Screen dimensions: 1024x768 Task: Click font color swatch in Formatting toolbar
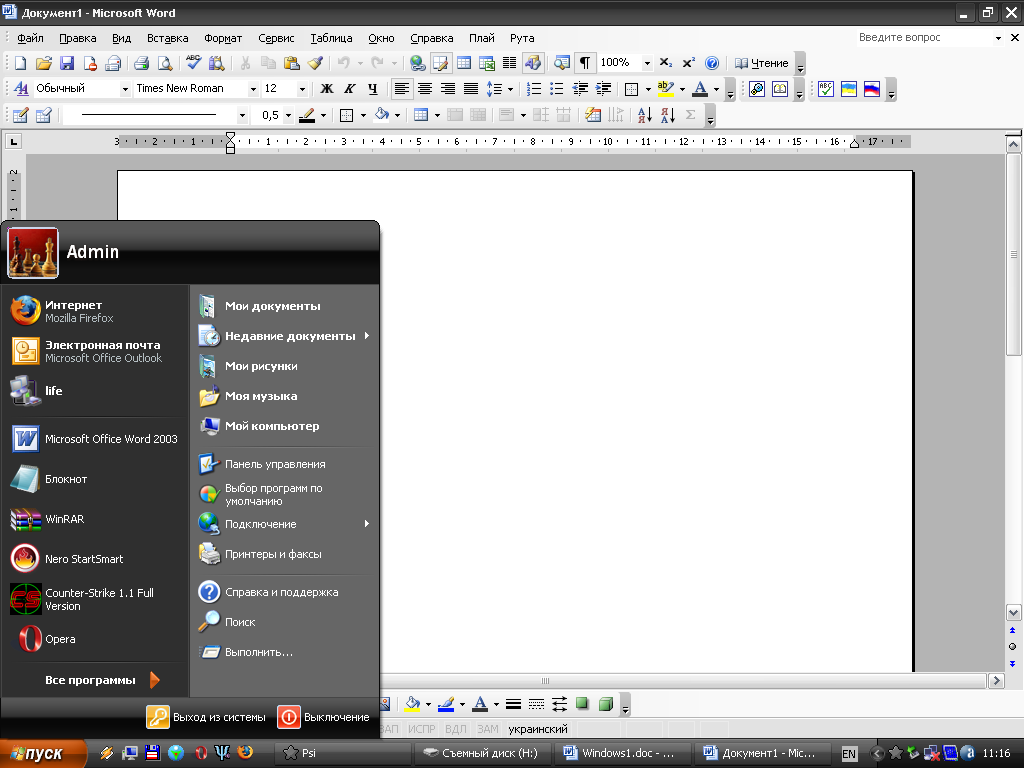pos(700,89)
